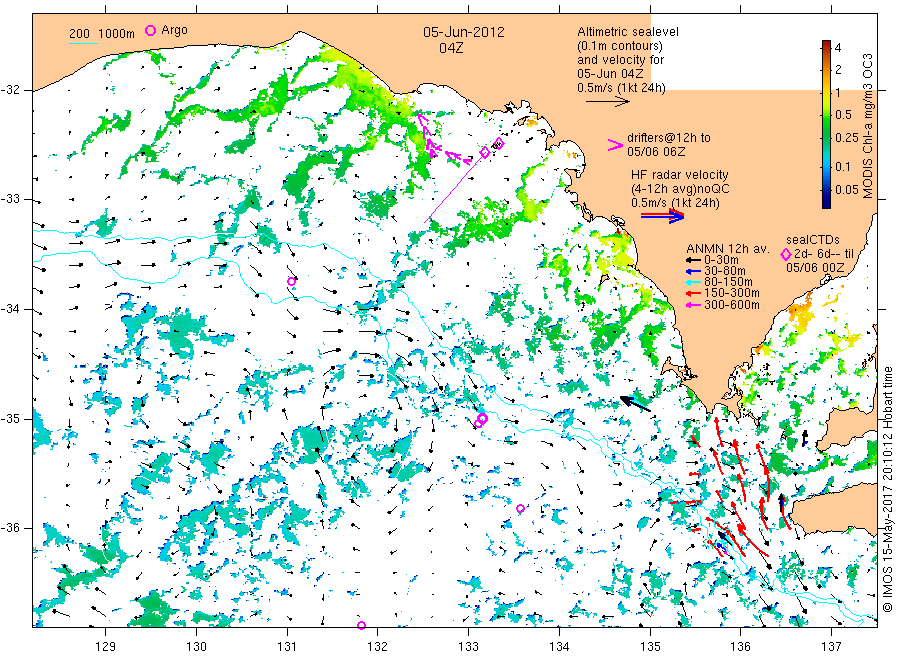Click the latitude axis label -35
Image resolution: width=900 pixels, height=660 pixels.
[10, 419]
